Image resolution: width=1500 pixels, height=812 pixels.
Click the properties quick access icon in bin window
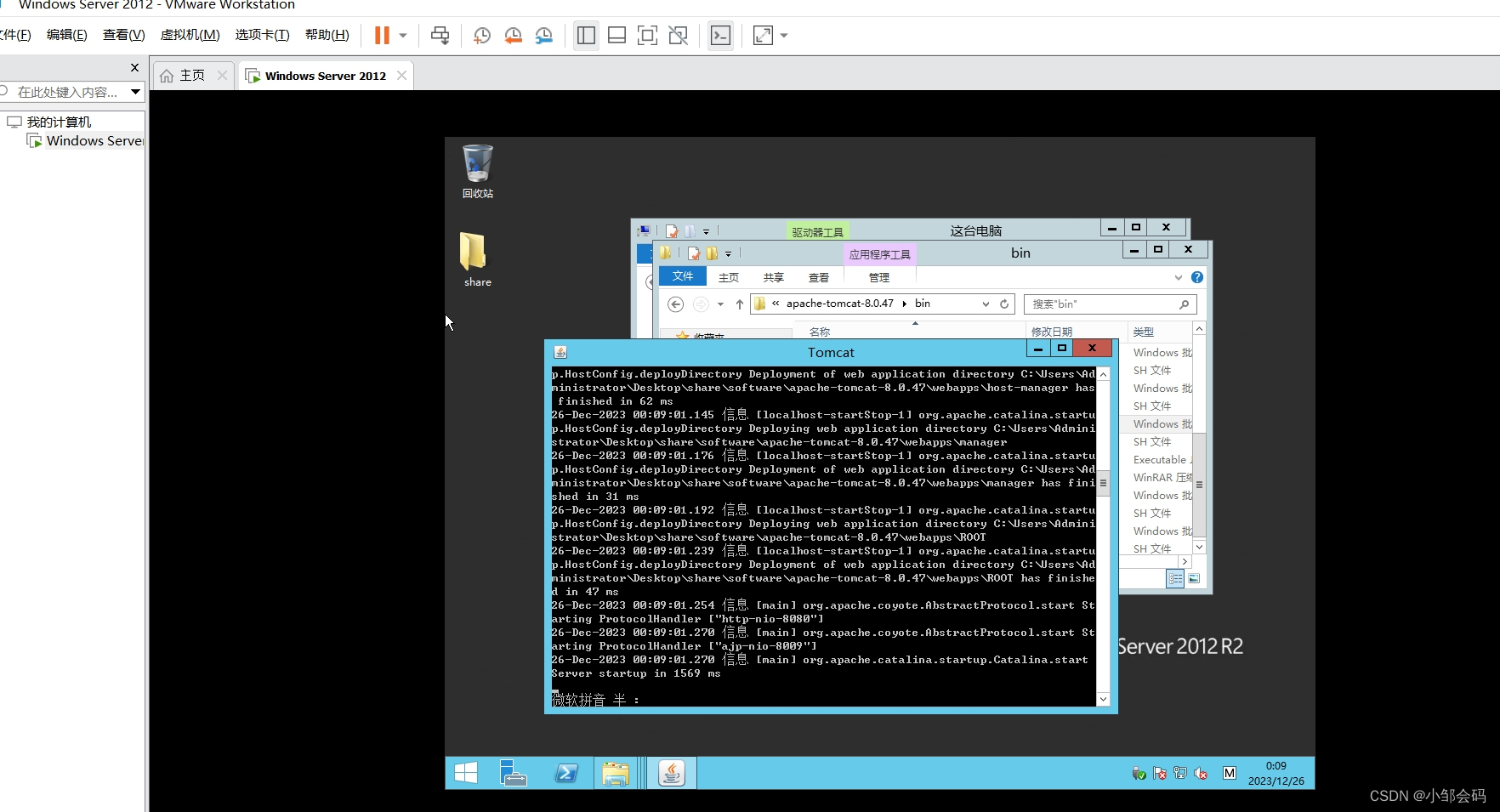694,253
